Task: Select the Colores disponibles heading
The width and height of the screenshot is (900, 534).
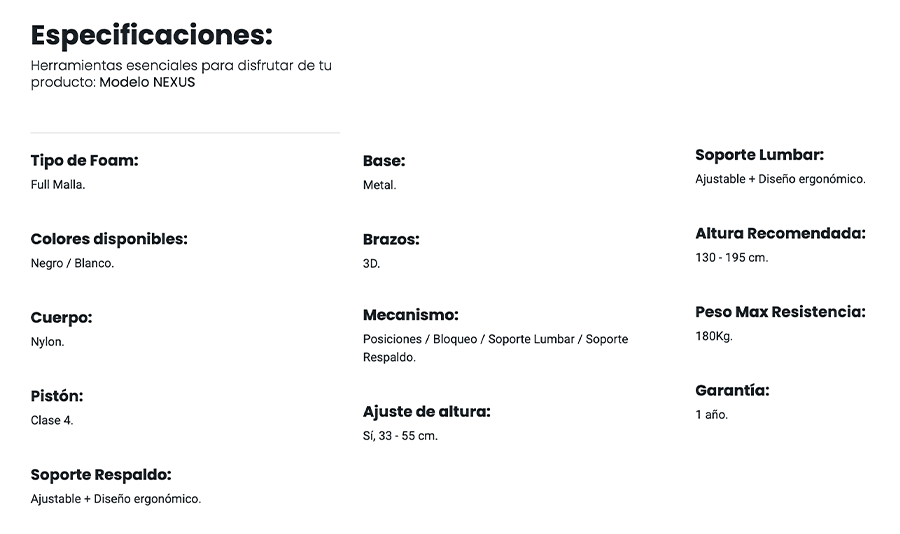Action: [109, 240]
